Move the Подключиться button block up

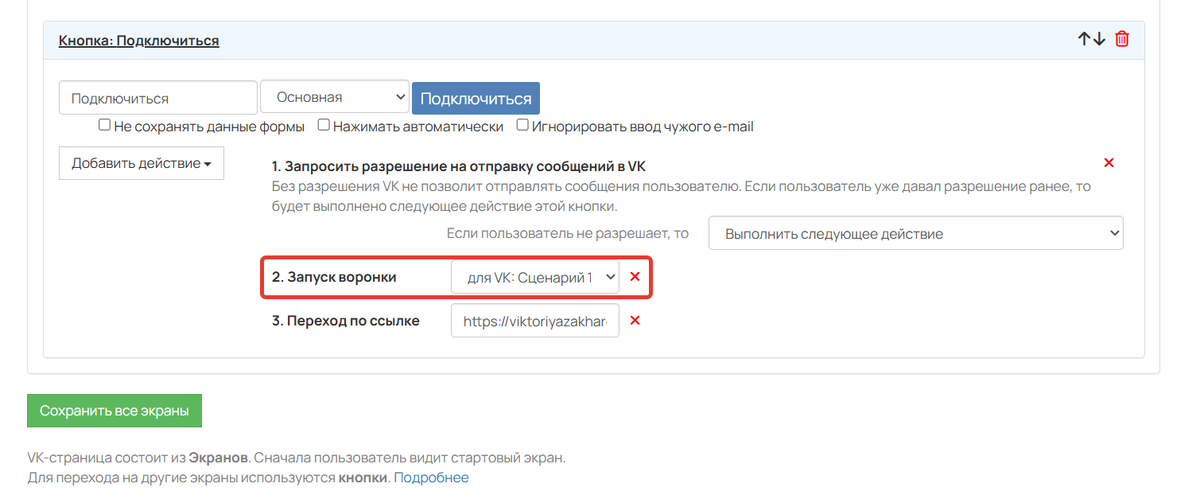[1084, 39]
